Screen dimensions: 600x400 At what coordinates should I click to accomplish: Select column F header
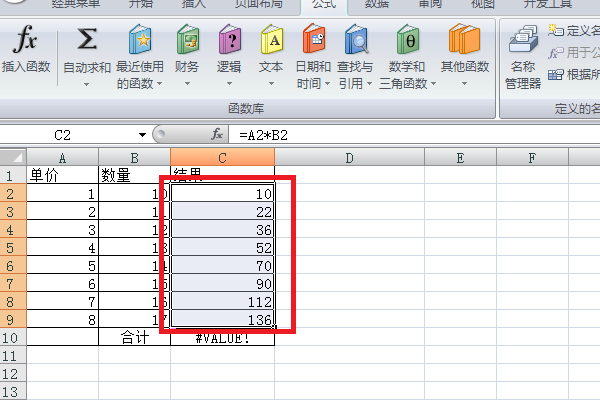click(x=532, y=158)
